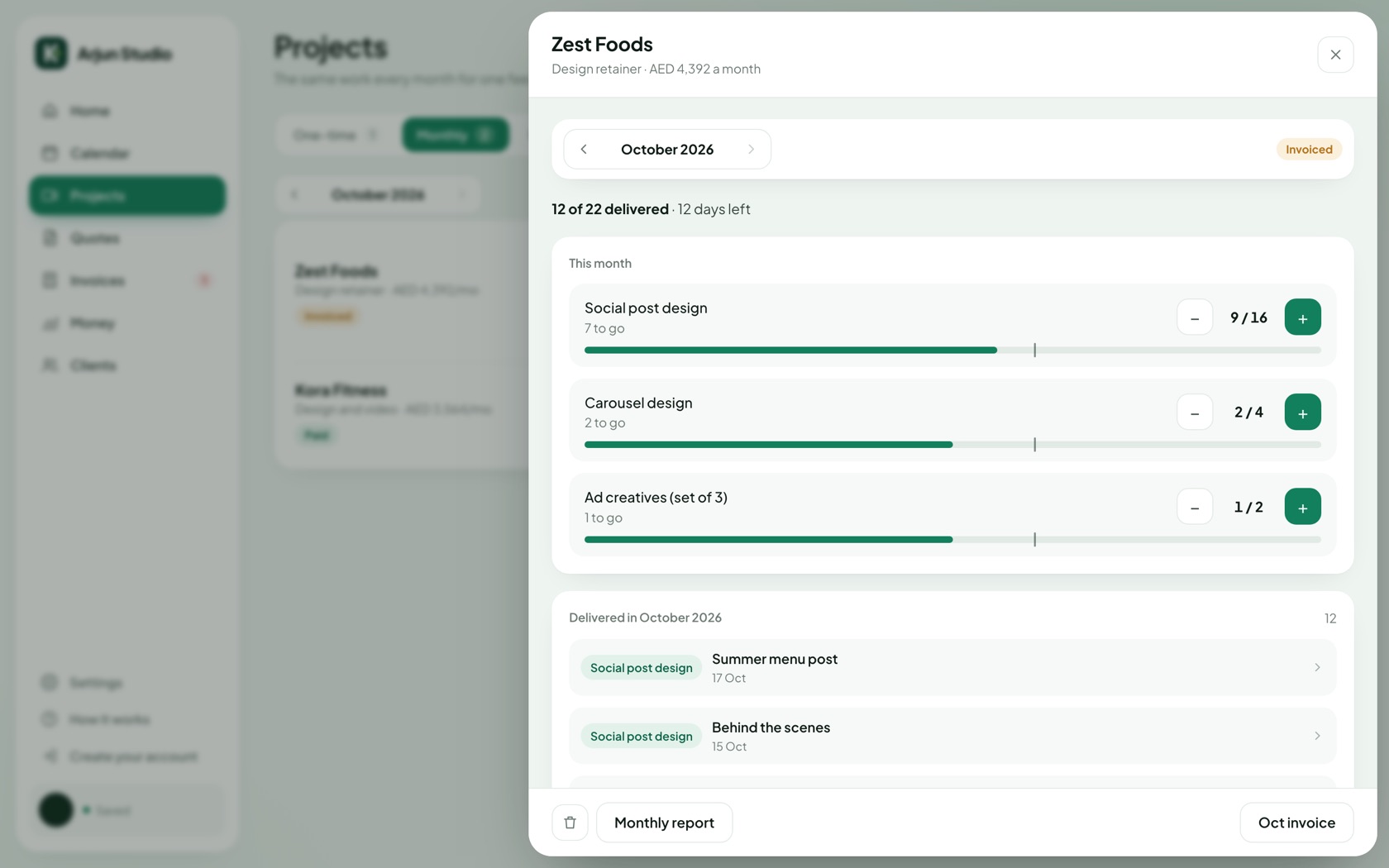The height and width of the screenshot is (868, 1389).
Task: Click the Settings gear icon in sidebar
Action: pyautogui.click(x=50, y=682)
